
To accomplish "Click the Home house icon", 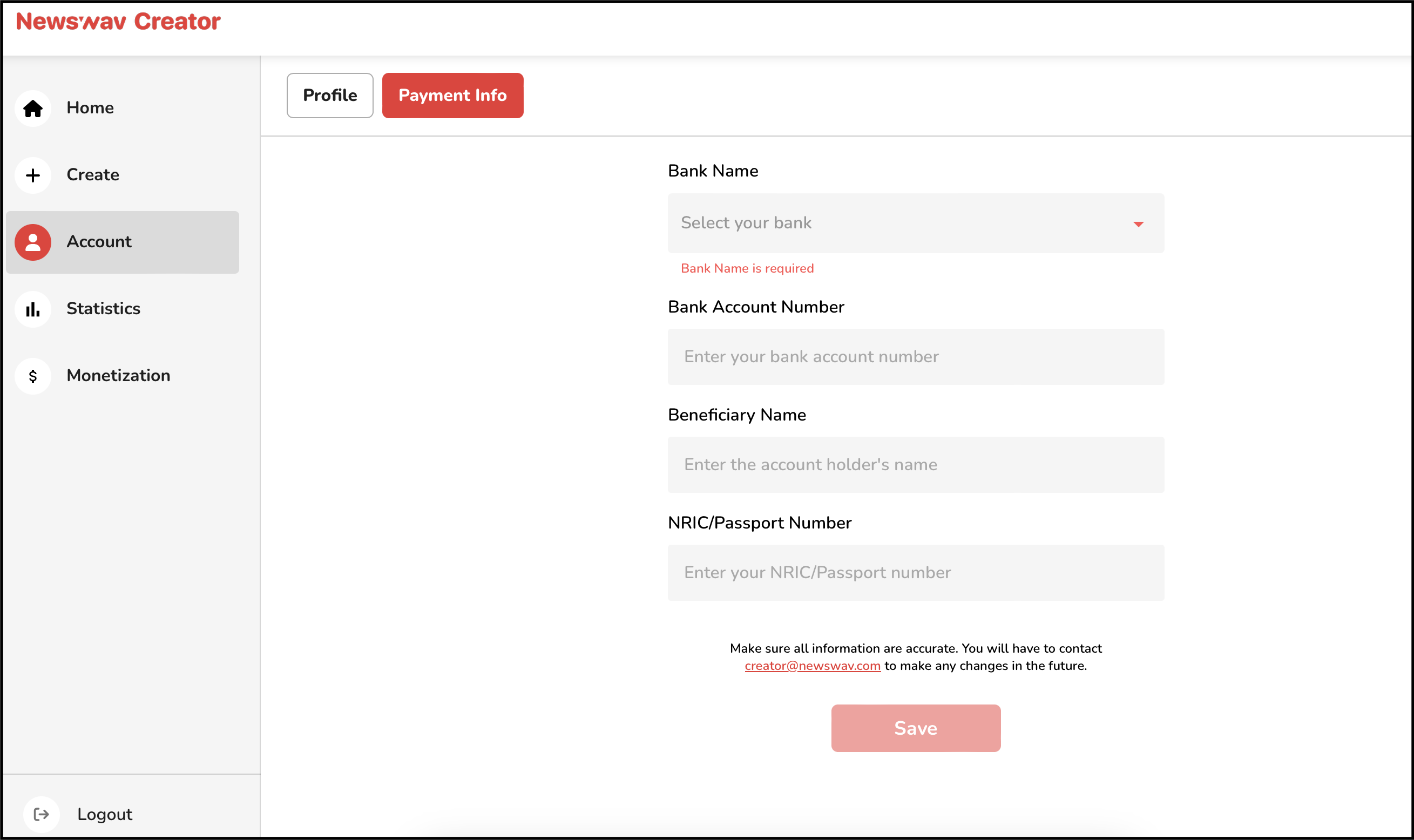I will click(x=33, y=108).
